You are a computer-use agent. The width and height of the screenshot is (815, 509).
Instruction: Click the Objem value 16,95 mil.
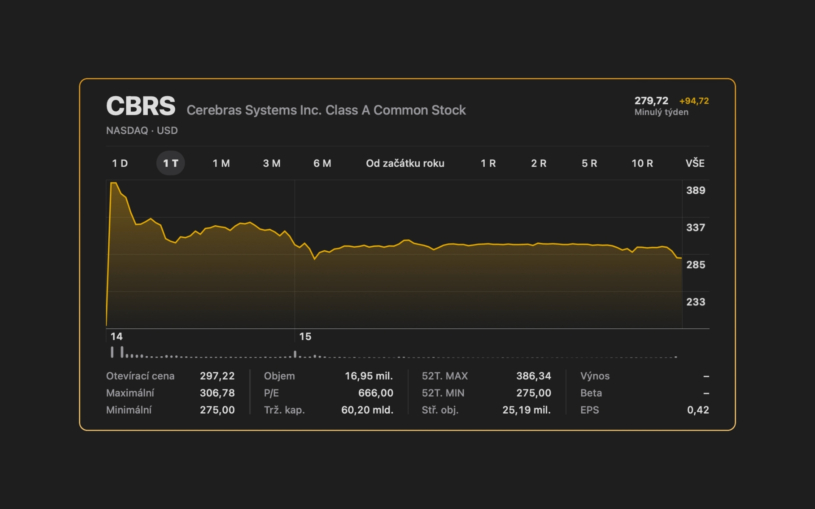pyautogui.click(x=369, y=376)
